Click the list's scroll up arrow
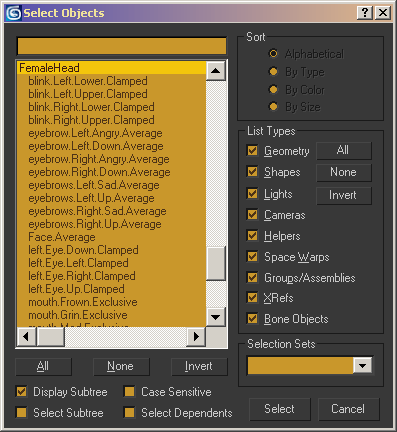The image size is (397, 432). 216,71
